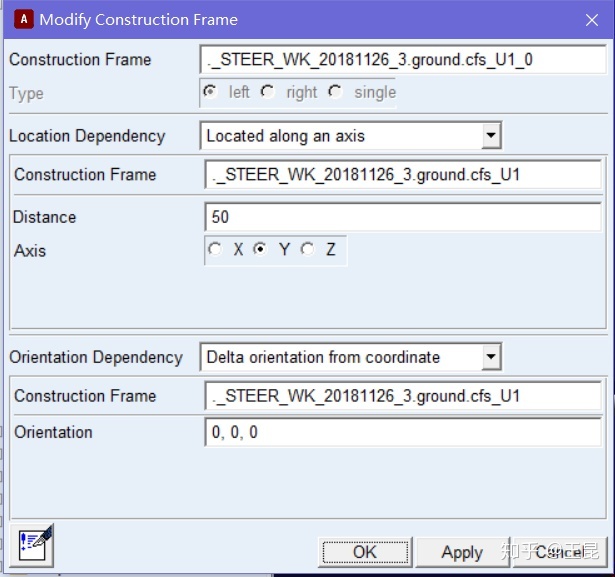
Task: Select the Z axis radio button
Action: point(308,250)
